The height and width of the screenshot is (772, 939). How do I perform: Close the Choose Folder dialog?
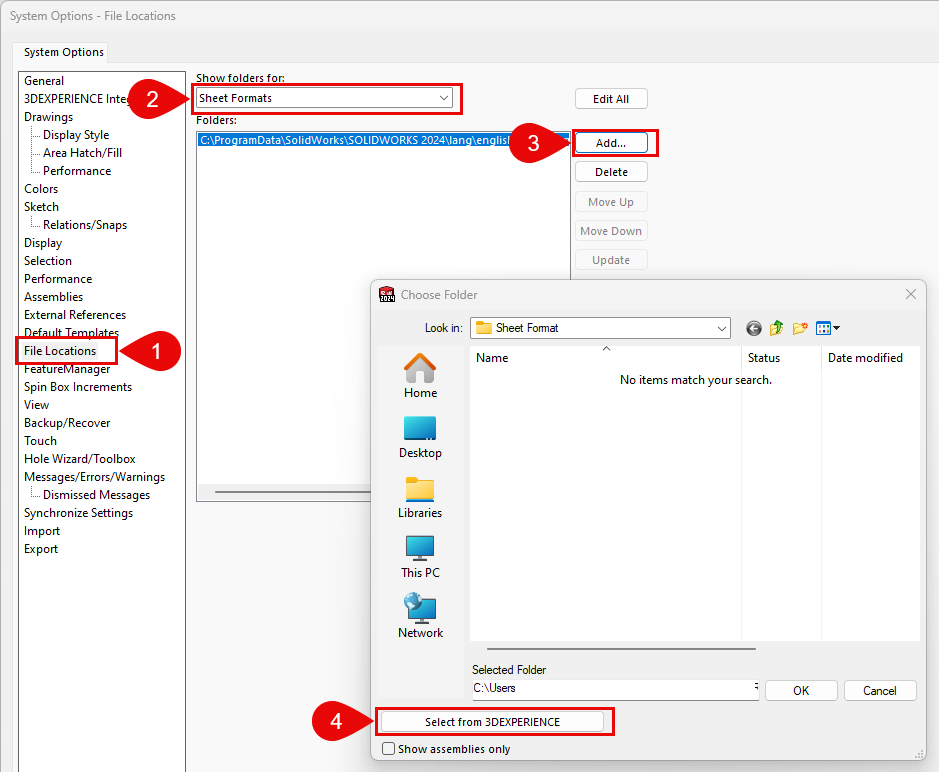point(911,294)
